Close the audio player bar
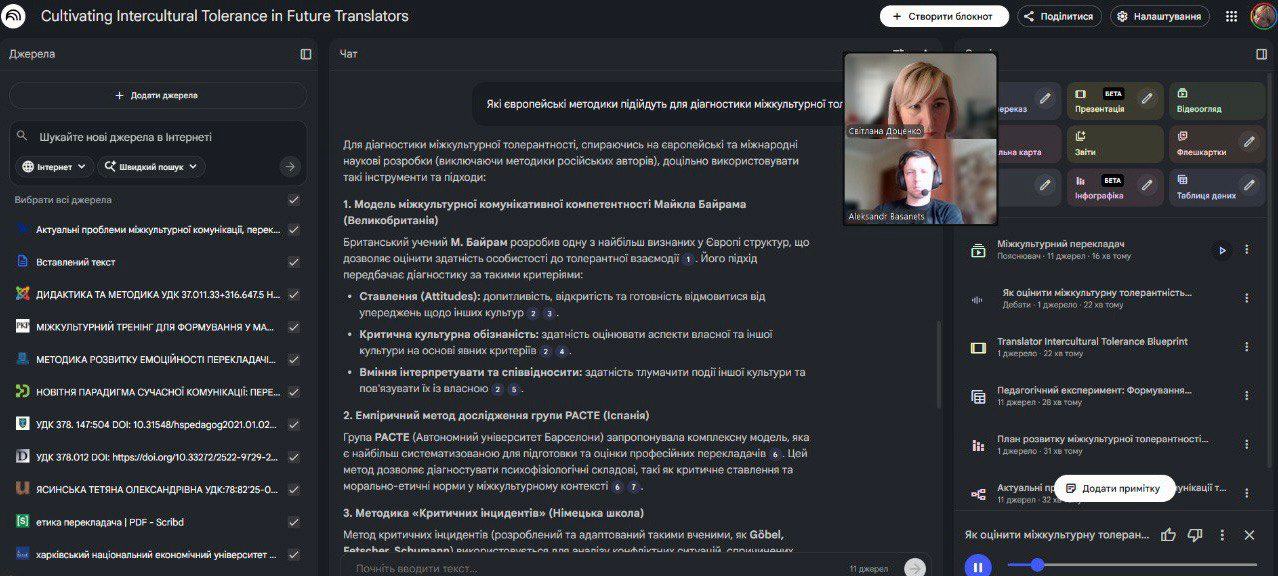Viewport: 1278px width, 576px height. [1249, 535]
